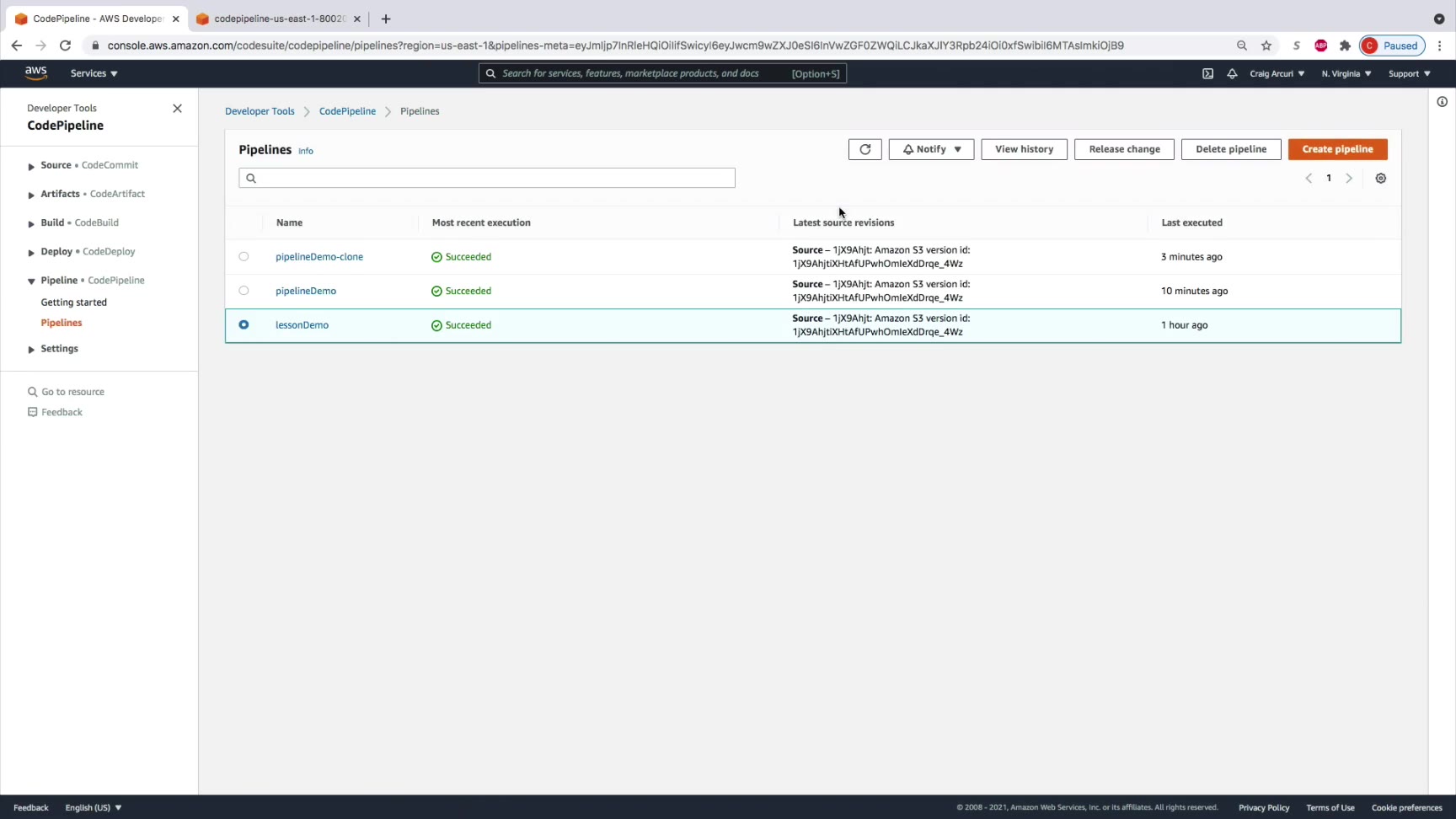The image size is (1456, 819).
Task: Click the AWS logo home icon
Action: 36,72
